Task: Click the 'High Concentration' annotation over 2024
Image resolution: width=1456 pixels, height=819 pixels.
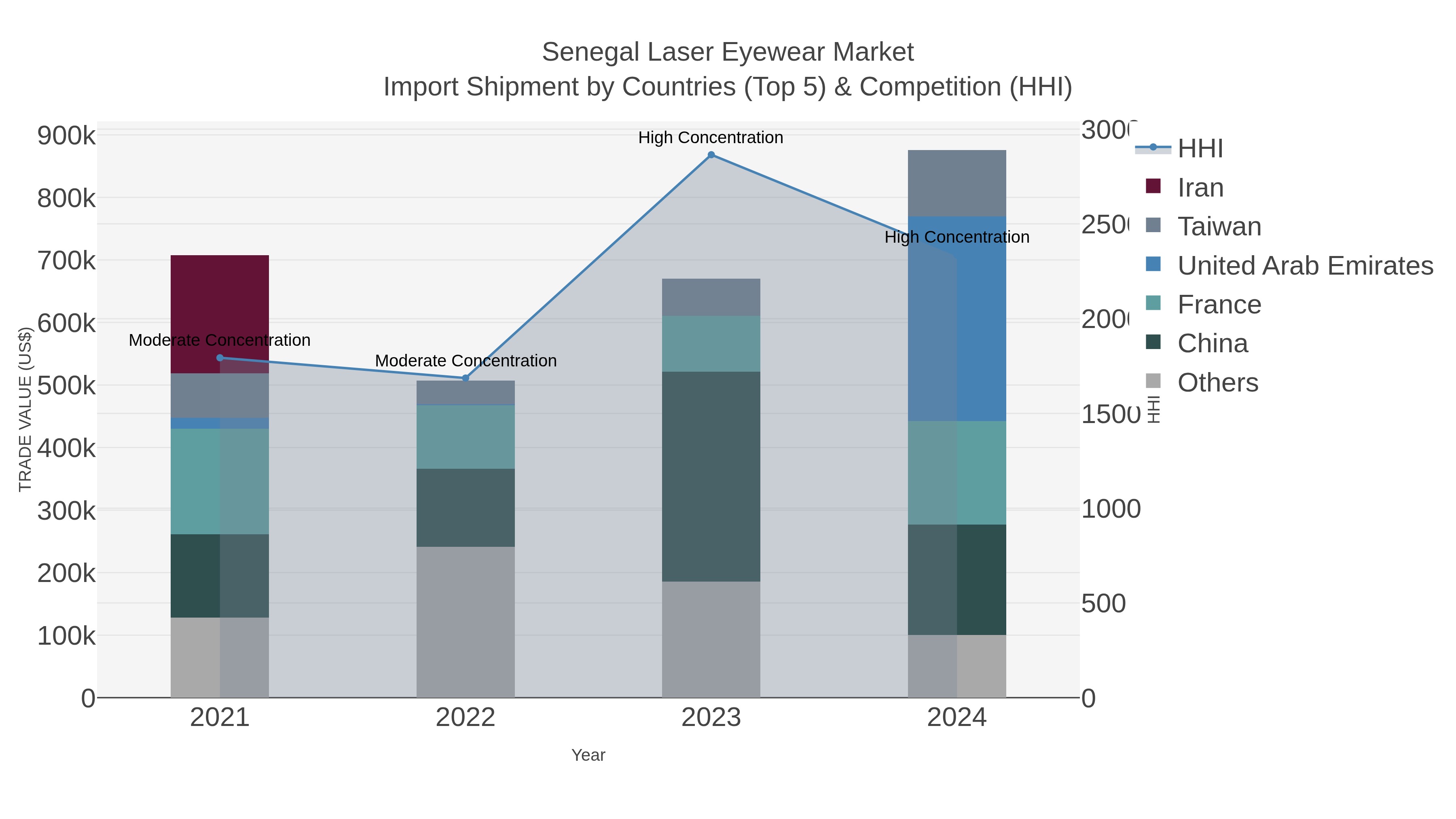Action: point(957,237)
